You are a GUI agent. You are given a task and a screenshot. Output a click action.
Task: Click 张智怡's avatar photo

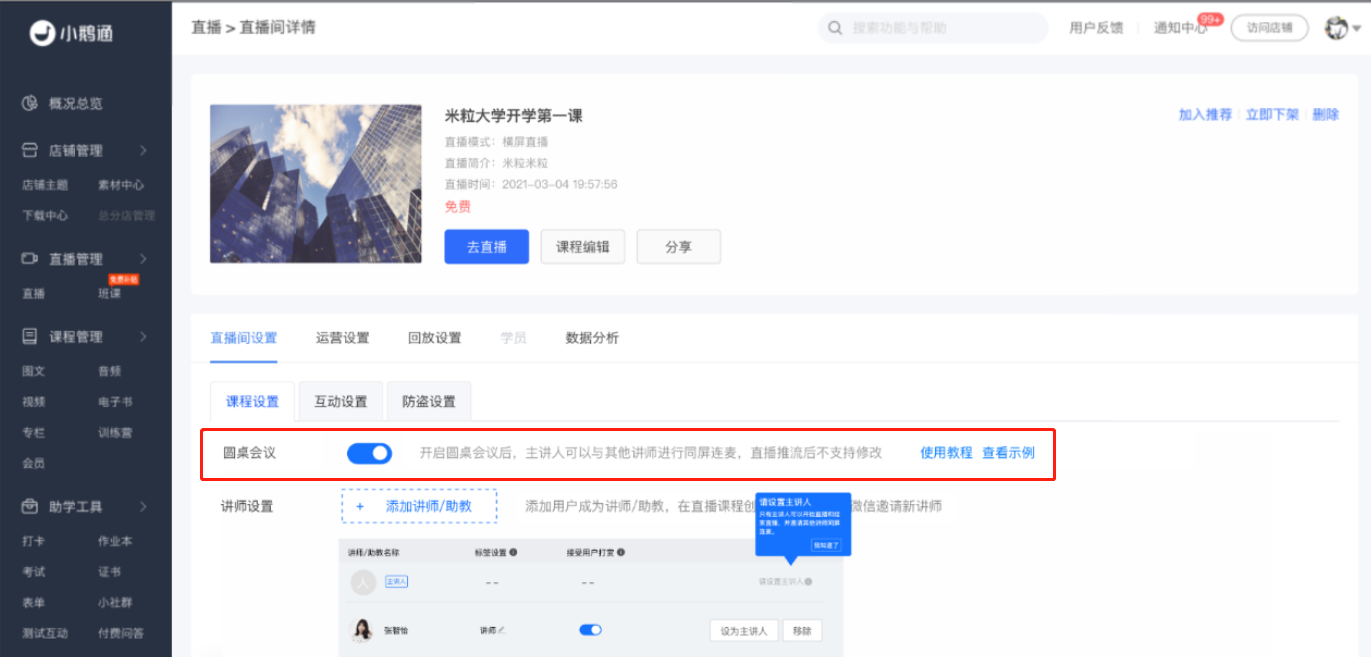click(x=362, y=630)
